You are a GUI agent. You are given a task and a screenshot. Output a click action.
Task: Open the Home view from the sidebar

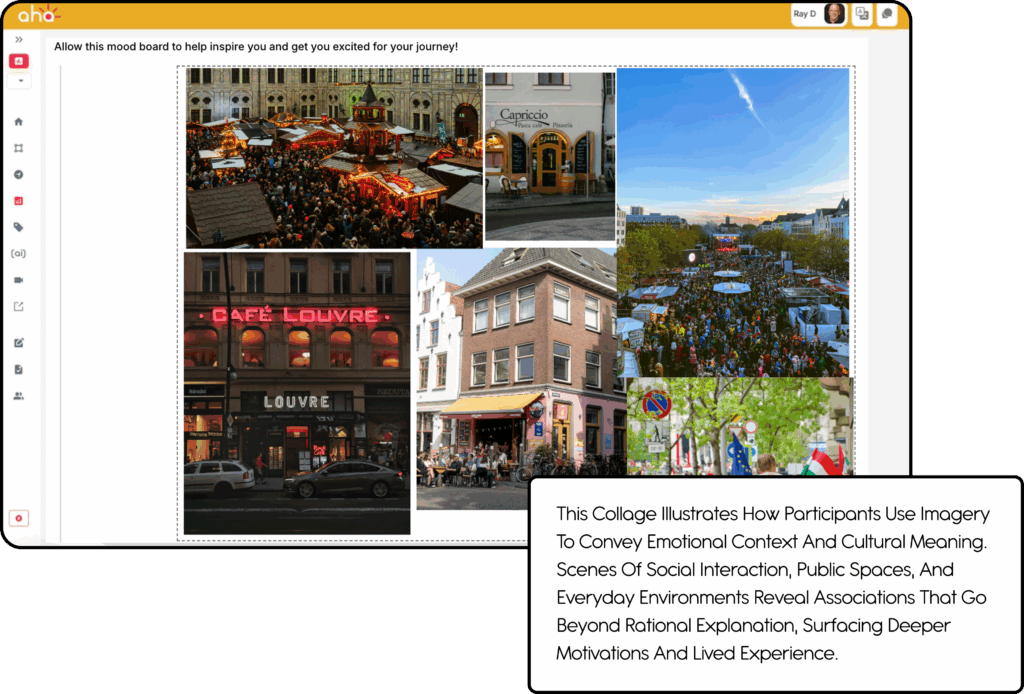click(19, 120)
